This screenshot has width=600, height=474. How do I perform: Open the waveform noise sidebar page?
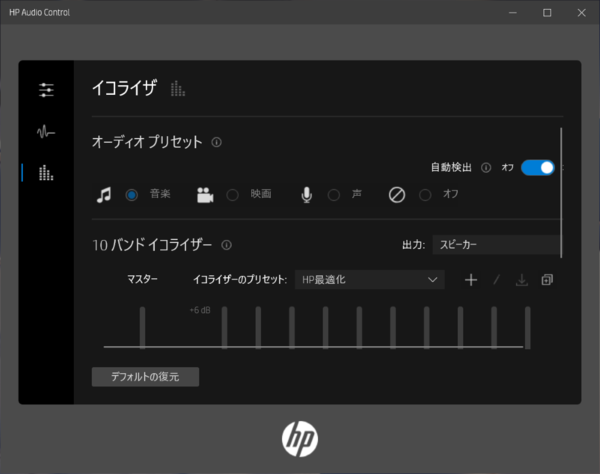(46, 132)
